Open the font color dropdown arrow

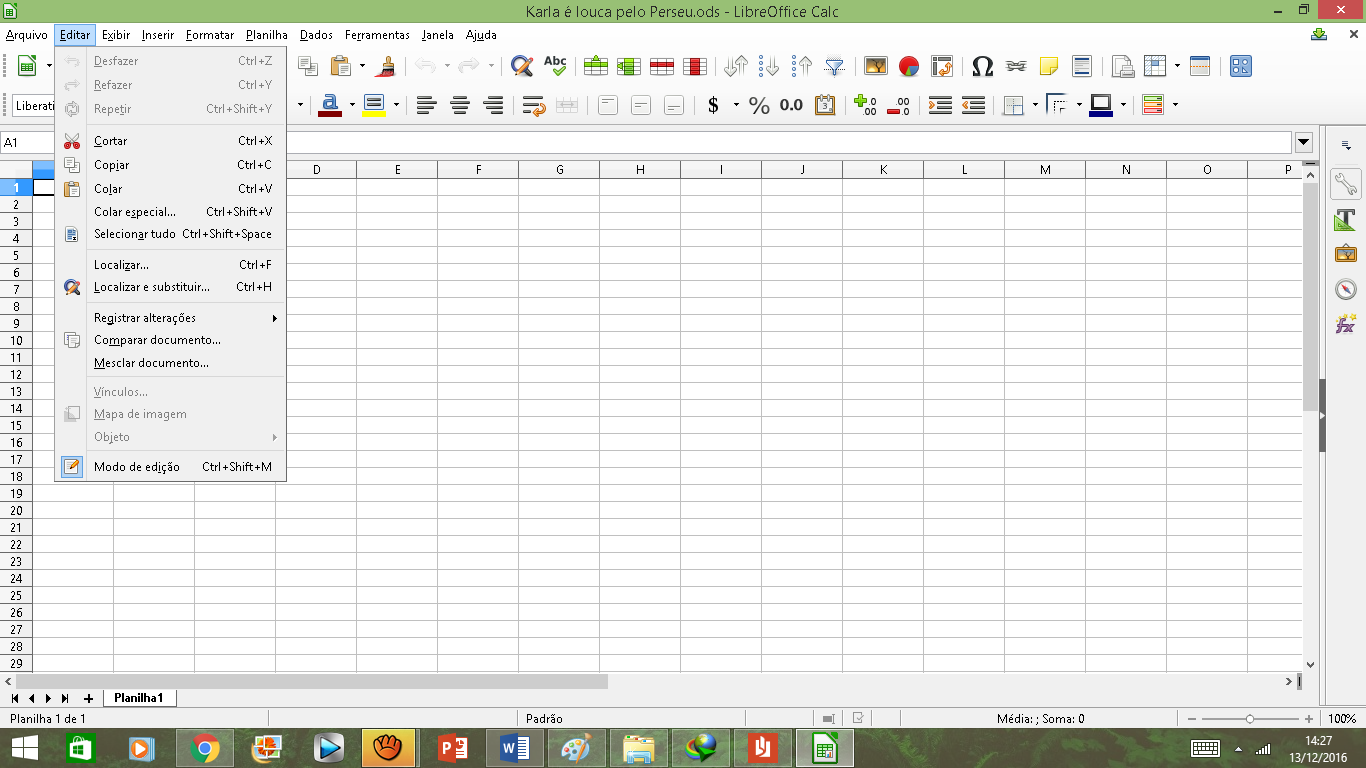[x=351, y=104]
